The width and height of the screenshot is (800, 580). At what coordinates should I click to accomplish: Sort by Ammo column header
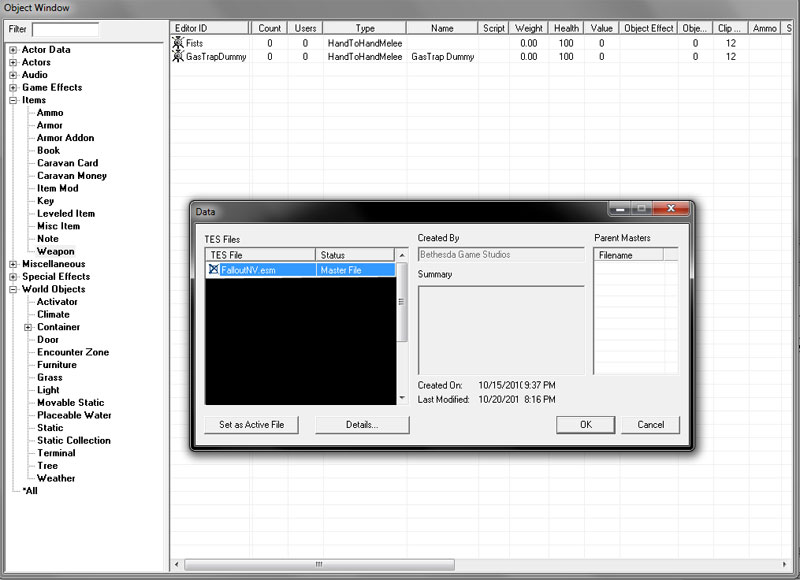pyautogui.click(x=764, y=28)
